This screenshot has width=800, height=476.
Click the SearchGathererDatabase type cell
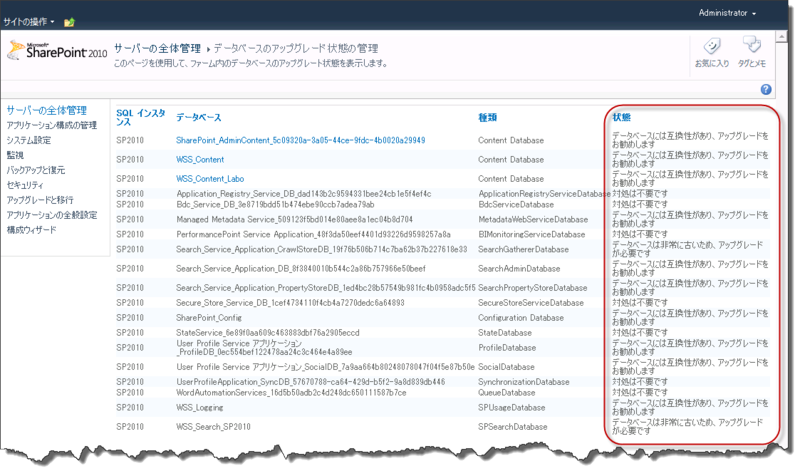coord(523,249)
